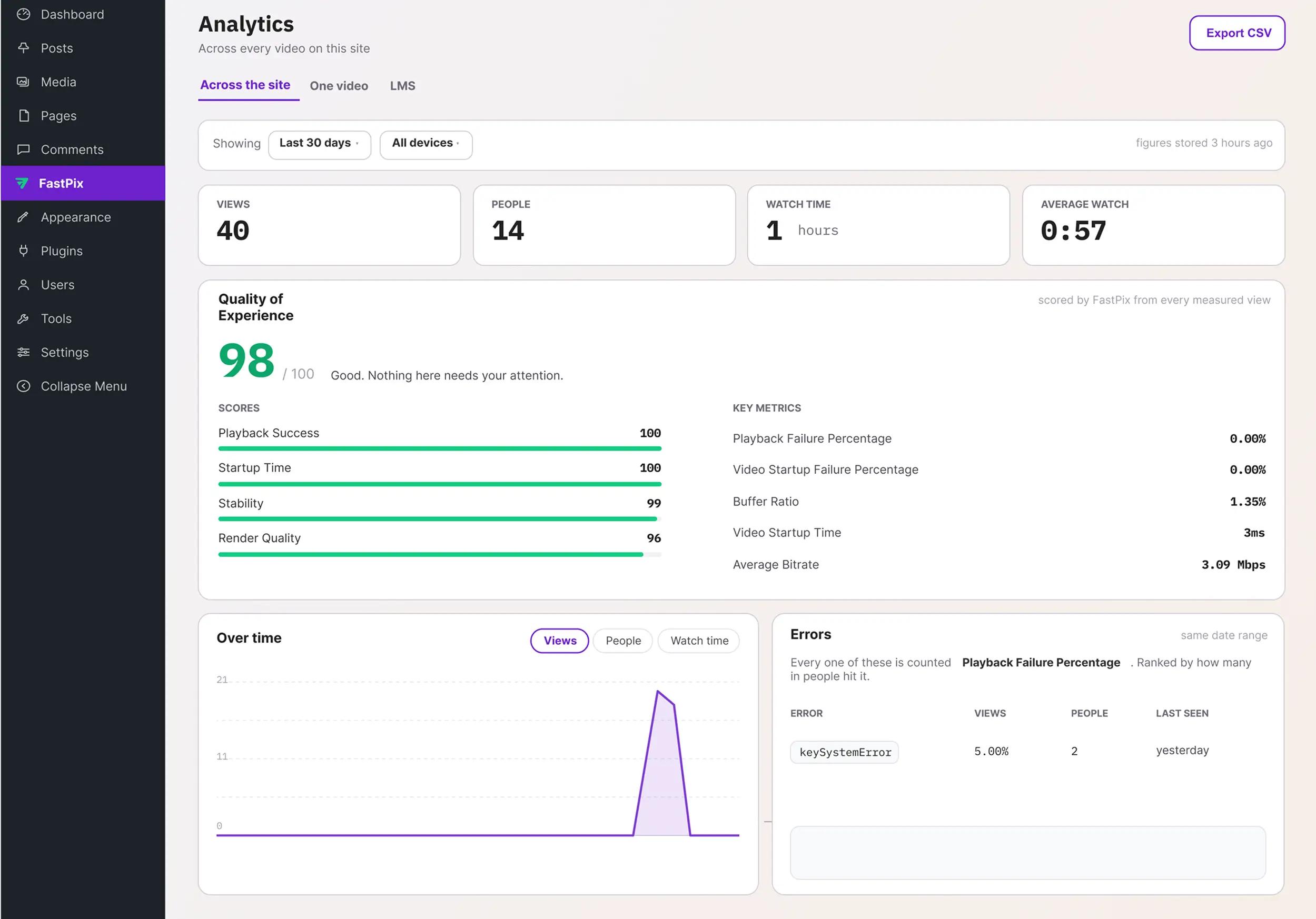
Task: Click the Appearance brush icon
Action: click(x=23, y=217)
